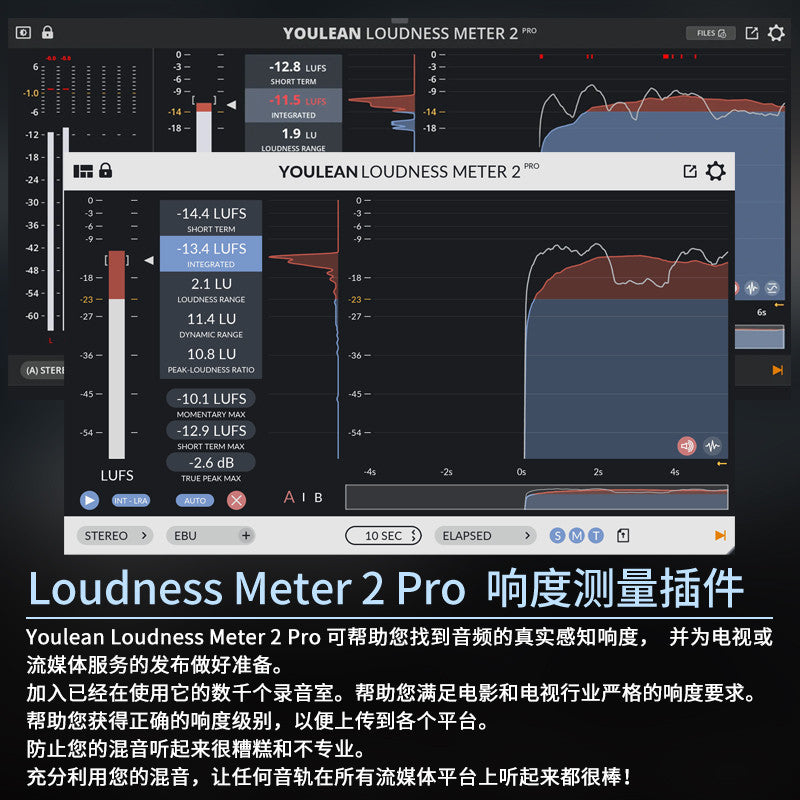Click the target arrow marker beside LUFS meter
Image resolution: width=800 pixels, height=800 pixels.
[x=149, y=260]
